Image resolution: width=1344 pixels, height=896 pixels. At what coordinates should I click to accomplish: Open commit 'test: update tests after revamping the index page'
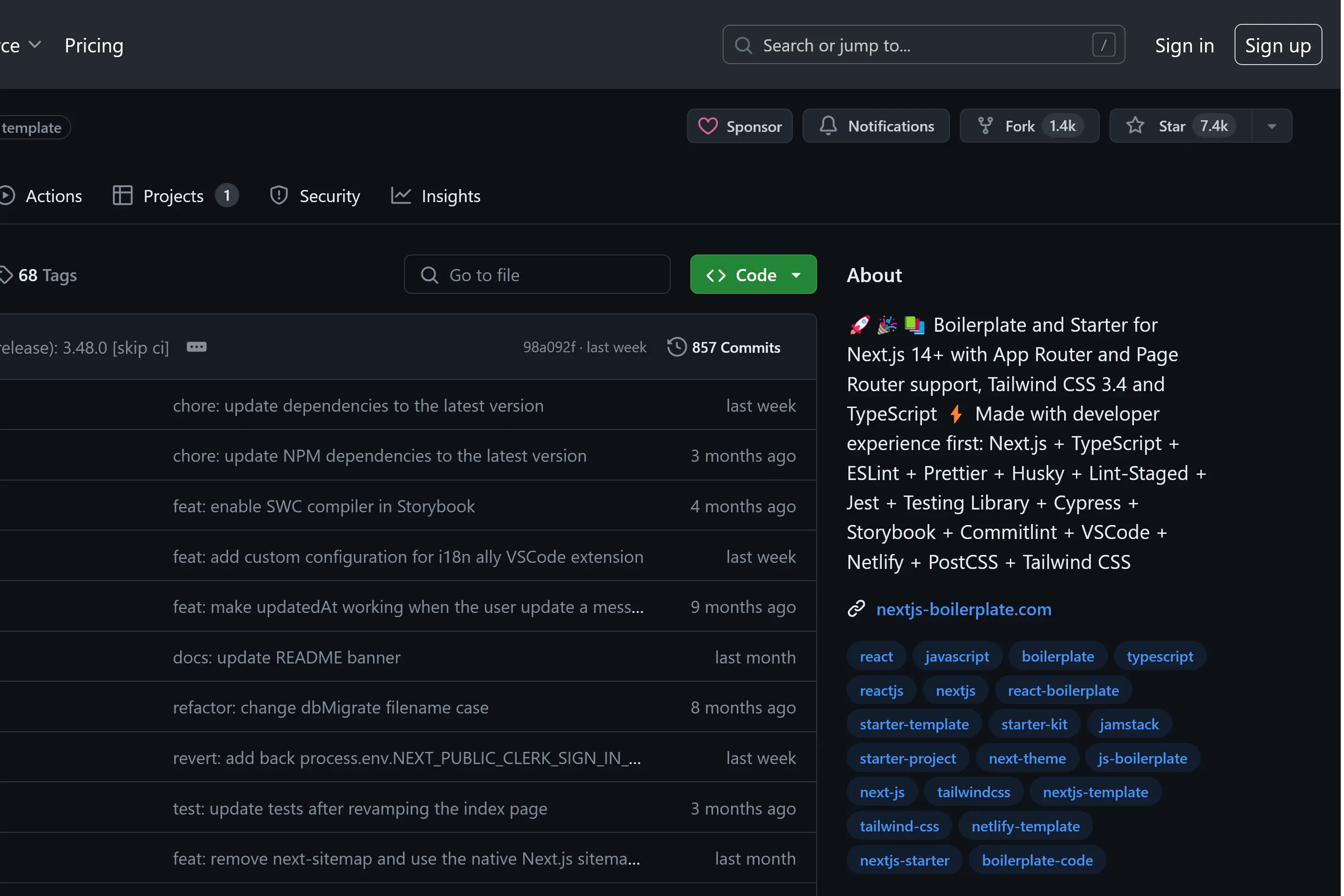click(359, 808)
